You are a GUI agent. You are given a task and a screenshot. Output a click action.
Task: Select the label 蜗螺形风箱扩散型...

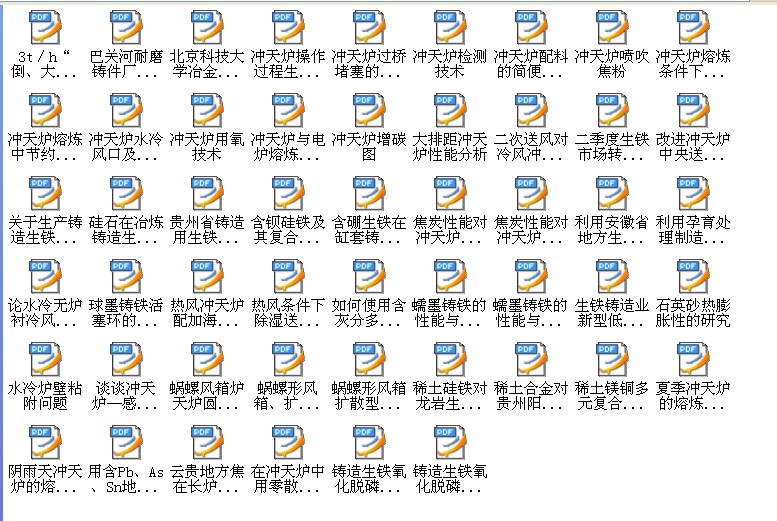(x=369, y=396)
